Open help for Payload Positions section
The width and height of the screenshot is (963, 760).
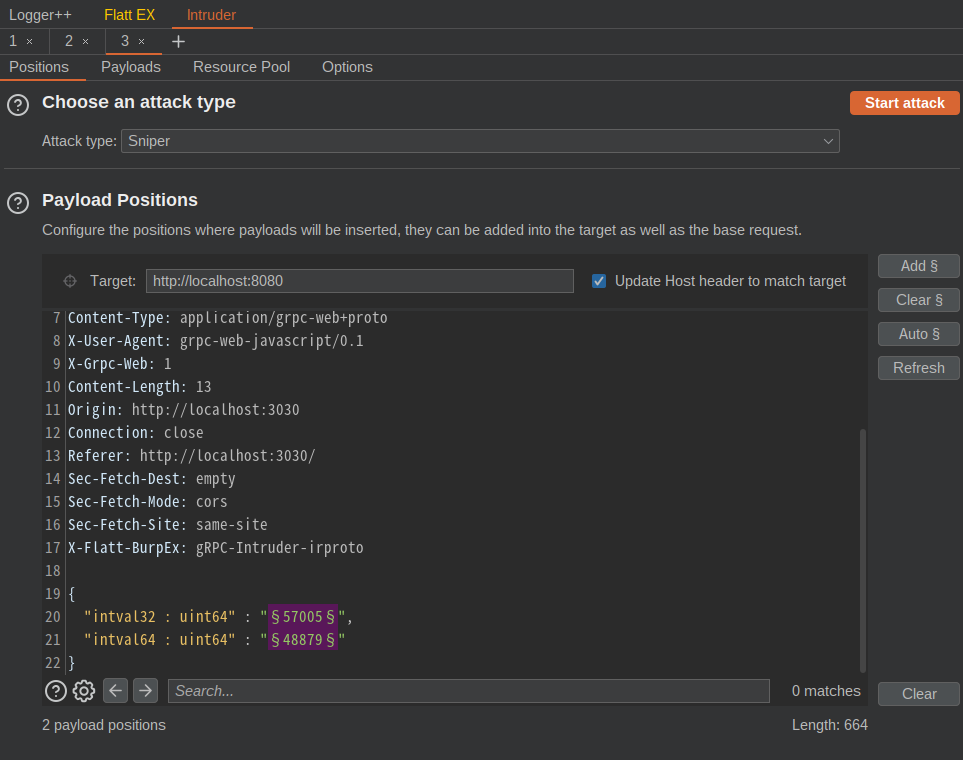click(18, 203)
